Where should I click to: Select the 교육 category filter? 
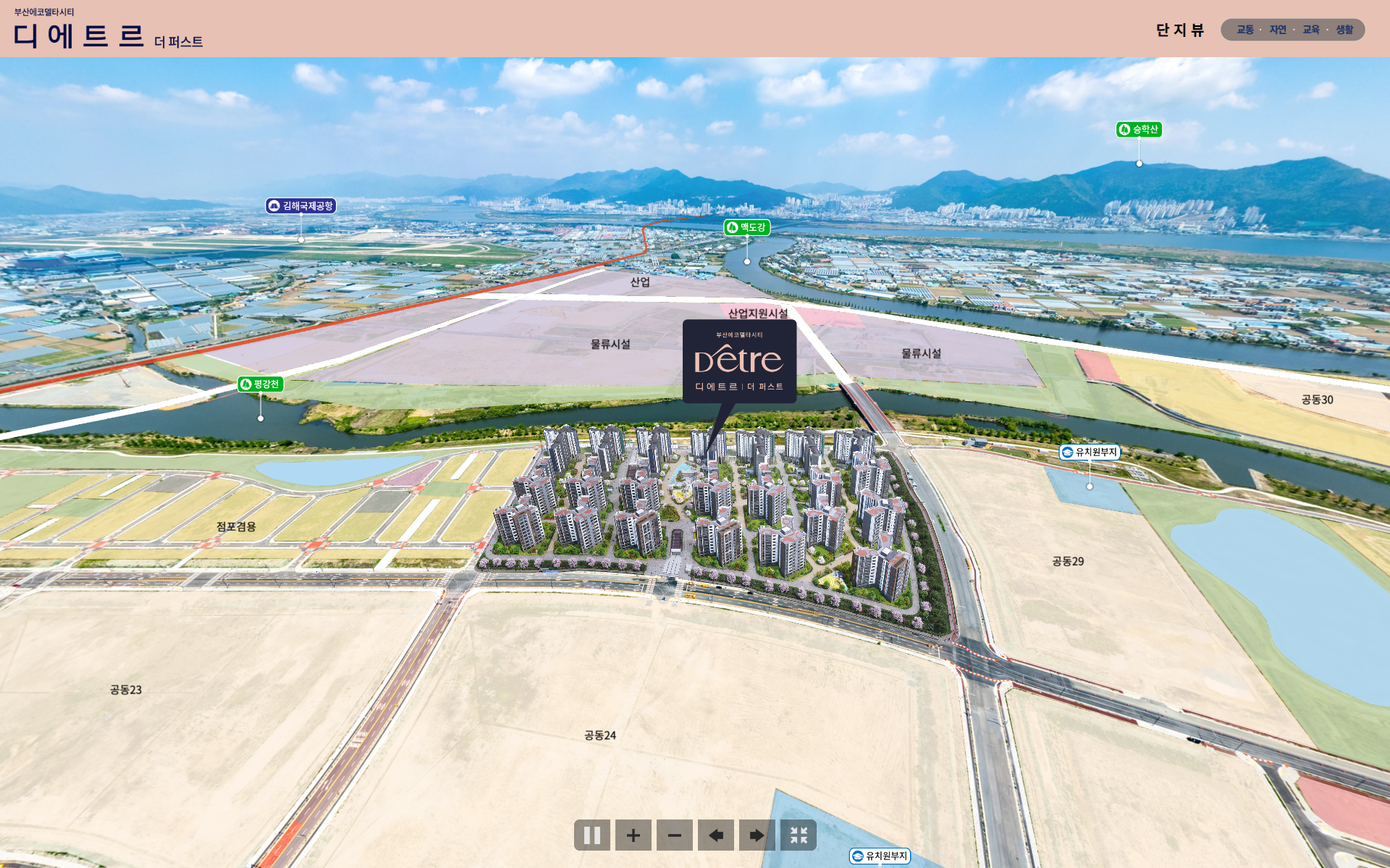coord(1310,30)
